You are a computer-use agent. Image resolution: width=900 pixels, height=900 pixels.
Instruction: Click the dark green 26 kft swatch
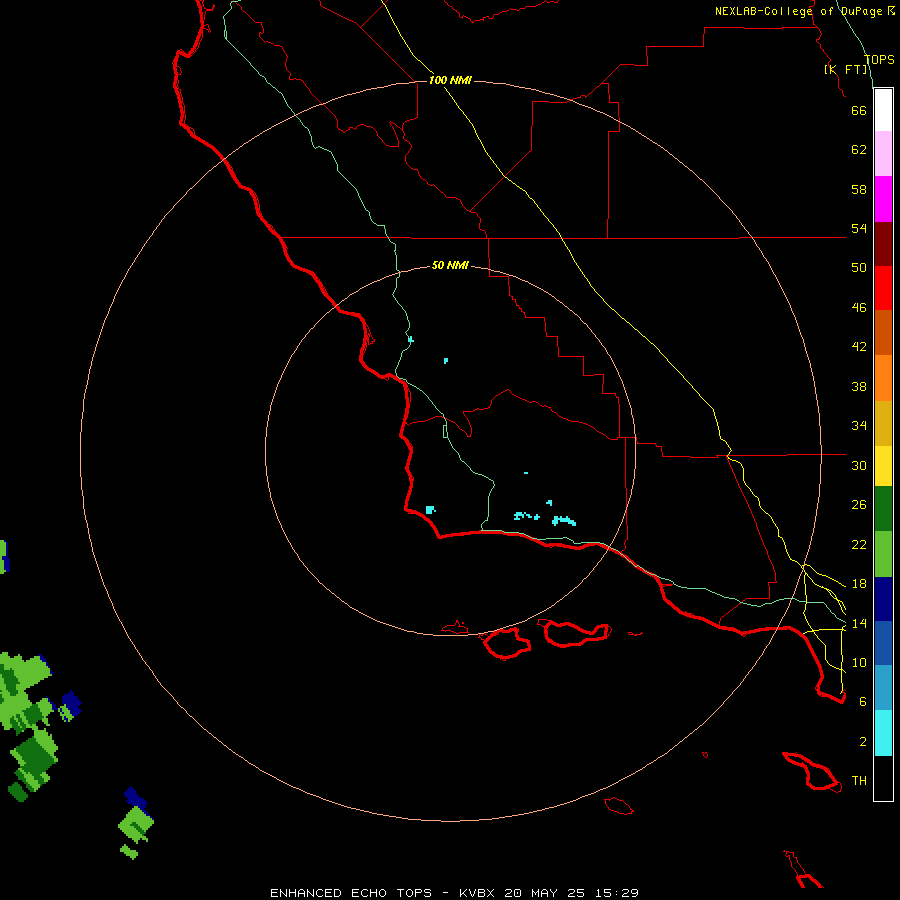point(883,509)
